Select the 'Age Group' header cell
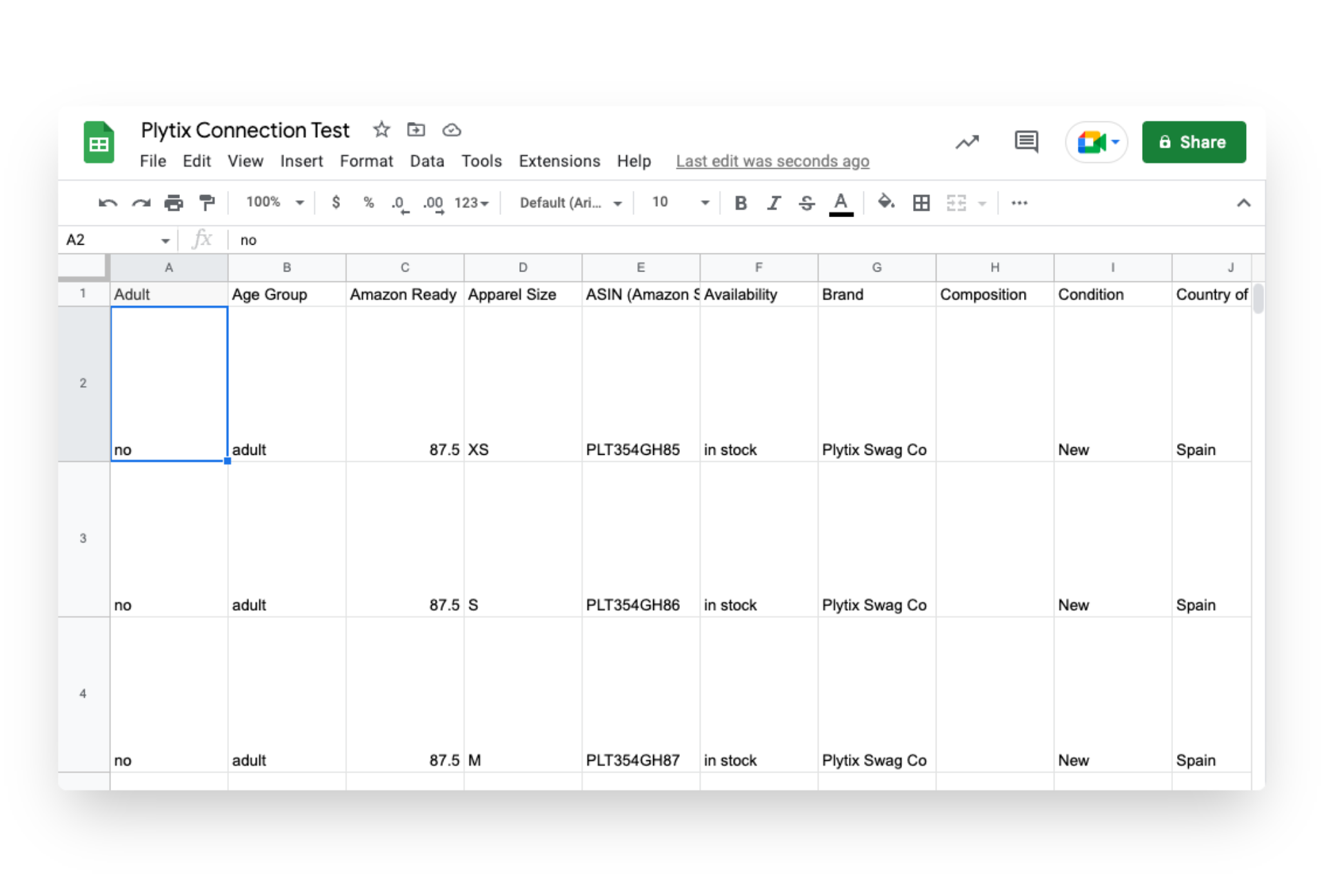Screen dimensions: 1324x896 [x=287, y=294]
